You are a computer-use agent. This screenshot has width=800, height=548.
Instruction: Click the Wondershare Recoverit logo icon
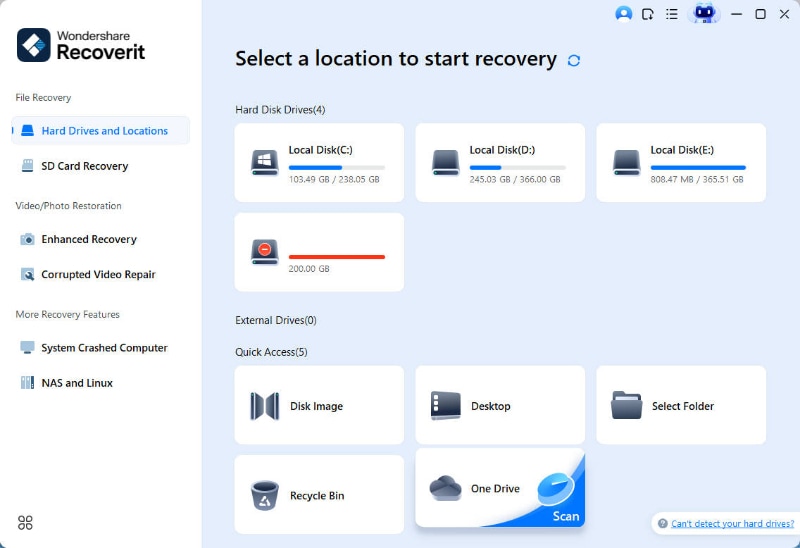click(x=34, y=45)
